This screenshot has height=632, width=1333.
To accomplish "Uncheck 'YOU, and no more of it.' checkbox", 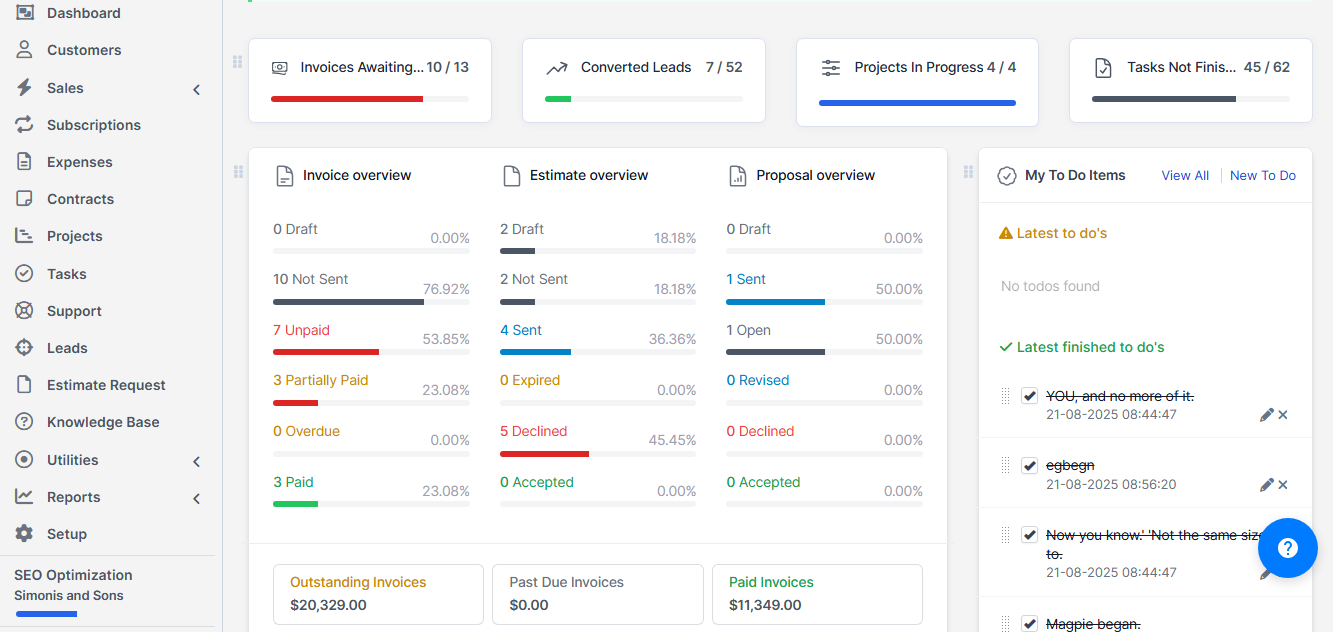I will point(1029,396).
